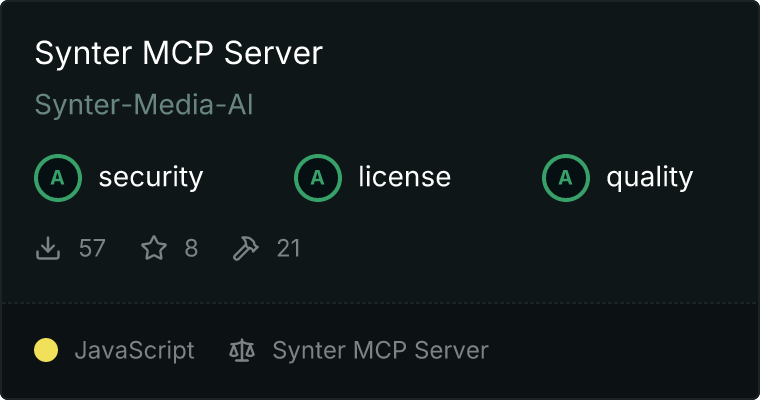The image size is (760, 400).
Task: Click the hammer tools icon
Action: pyautogui.click(x=246, y=248)
